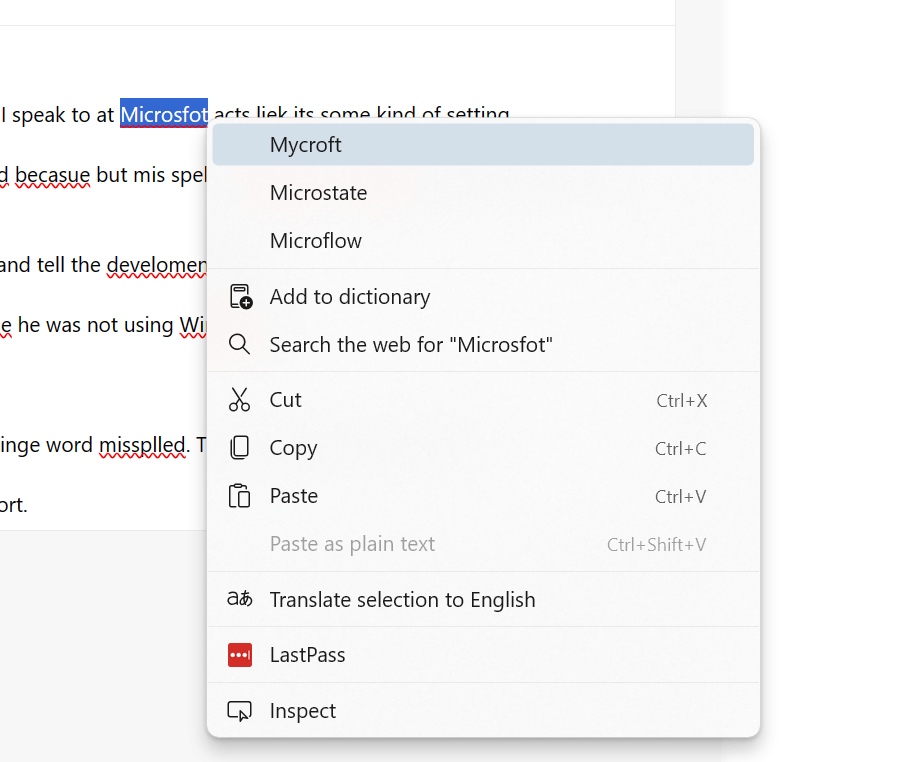
Task: Click the Add to dictionary icon
Action: click(240, 297)
